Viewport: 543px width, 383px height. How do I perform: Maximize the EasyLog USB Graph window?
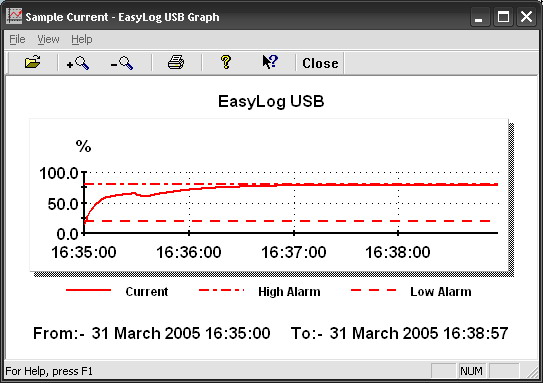point(503,16)
